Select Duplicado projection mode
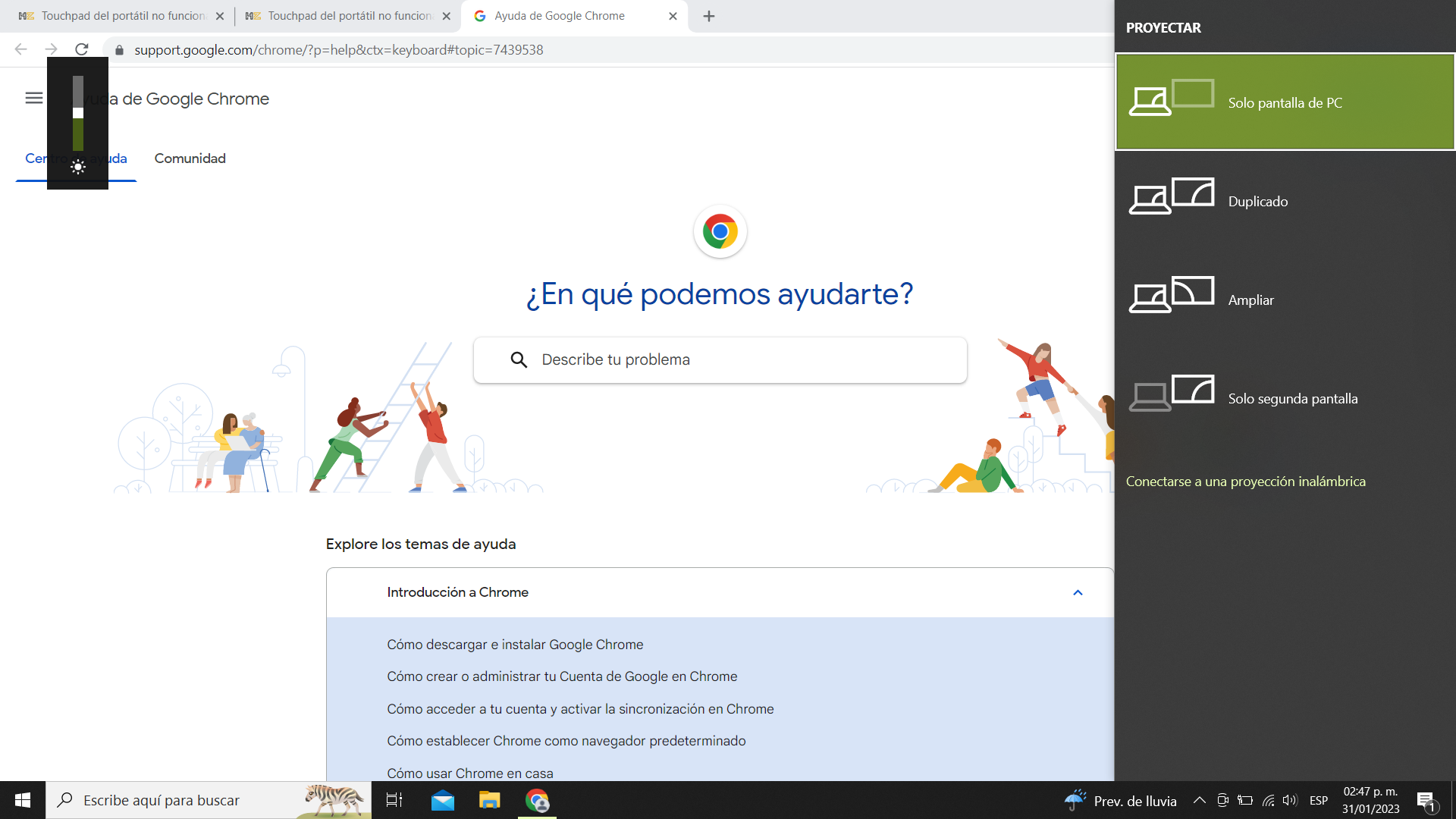This screenshot has height=819, width=1456. click(1285, 201)
